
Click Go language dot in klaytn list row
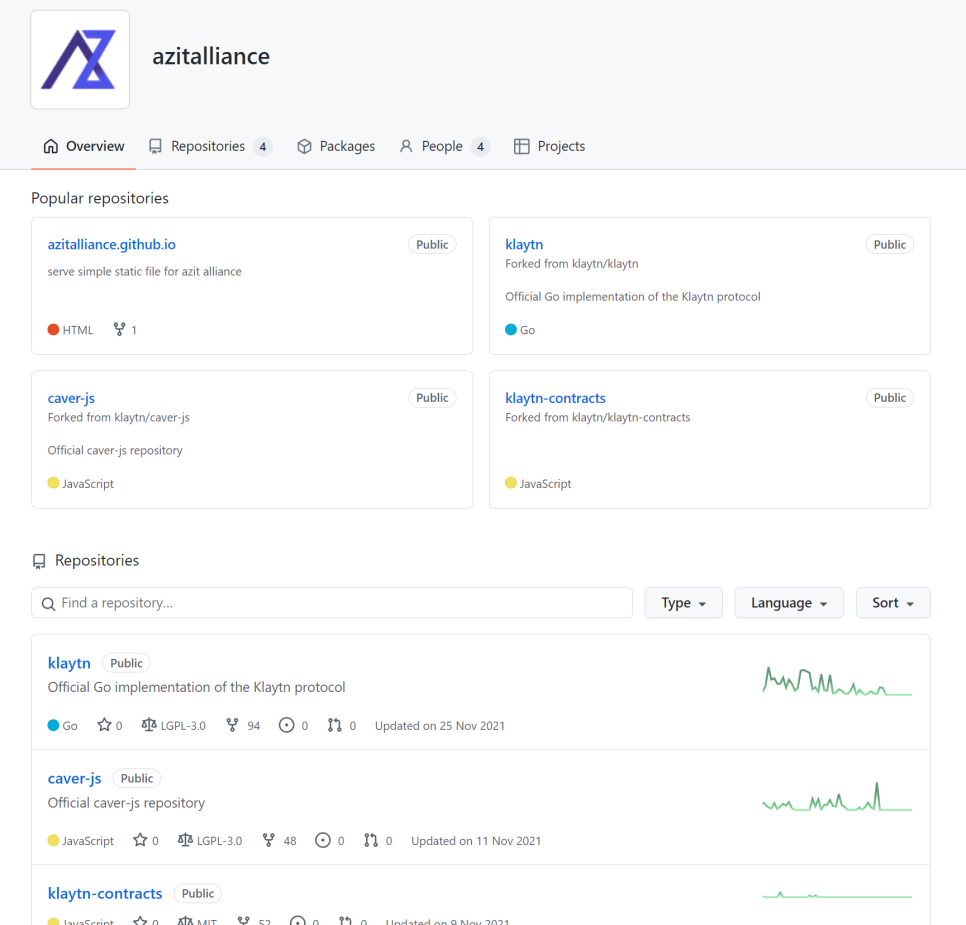coord(53,725)
